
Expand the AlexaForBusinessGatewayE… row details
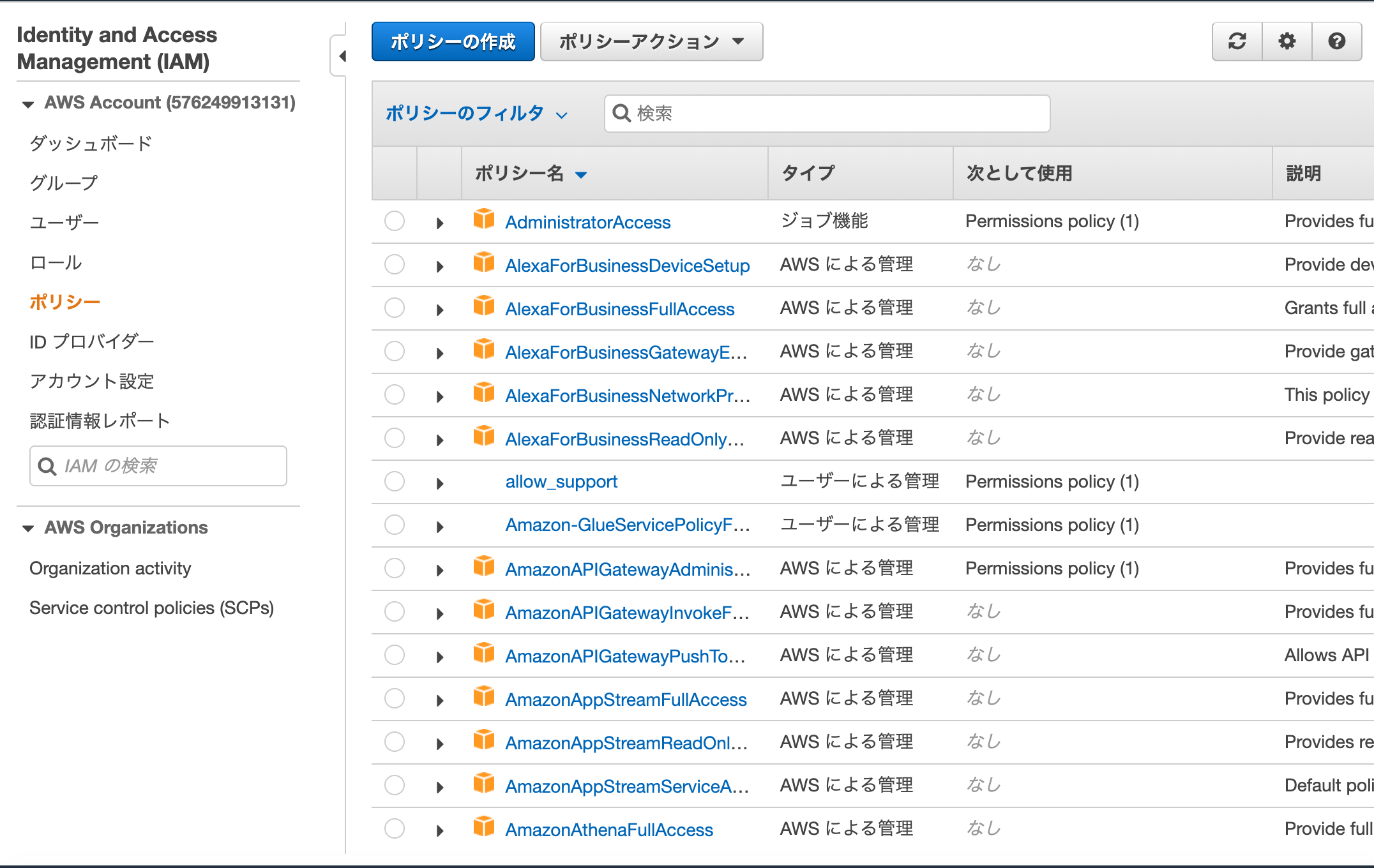(440, 354)
